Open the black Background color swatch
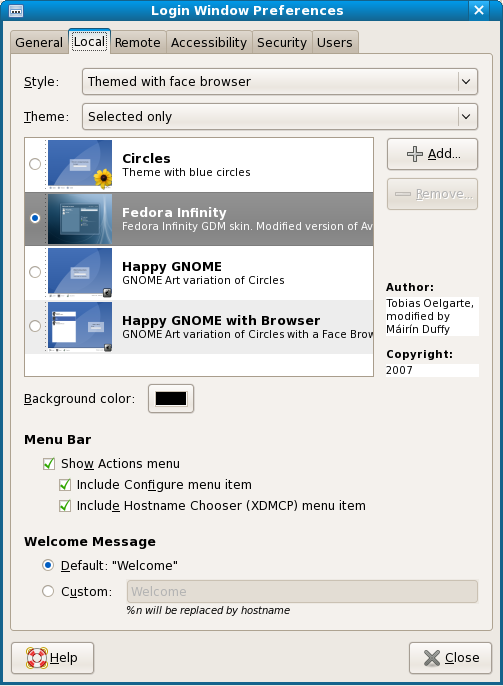 click(171, 399)
